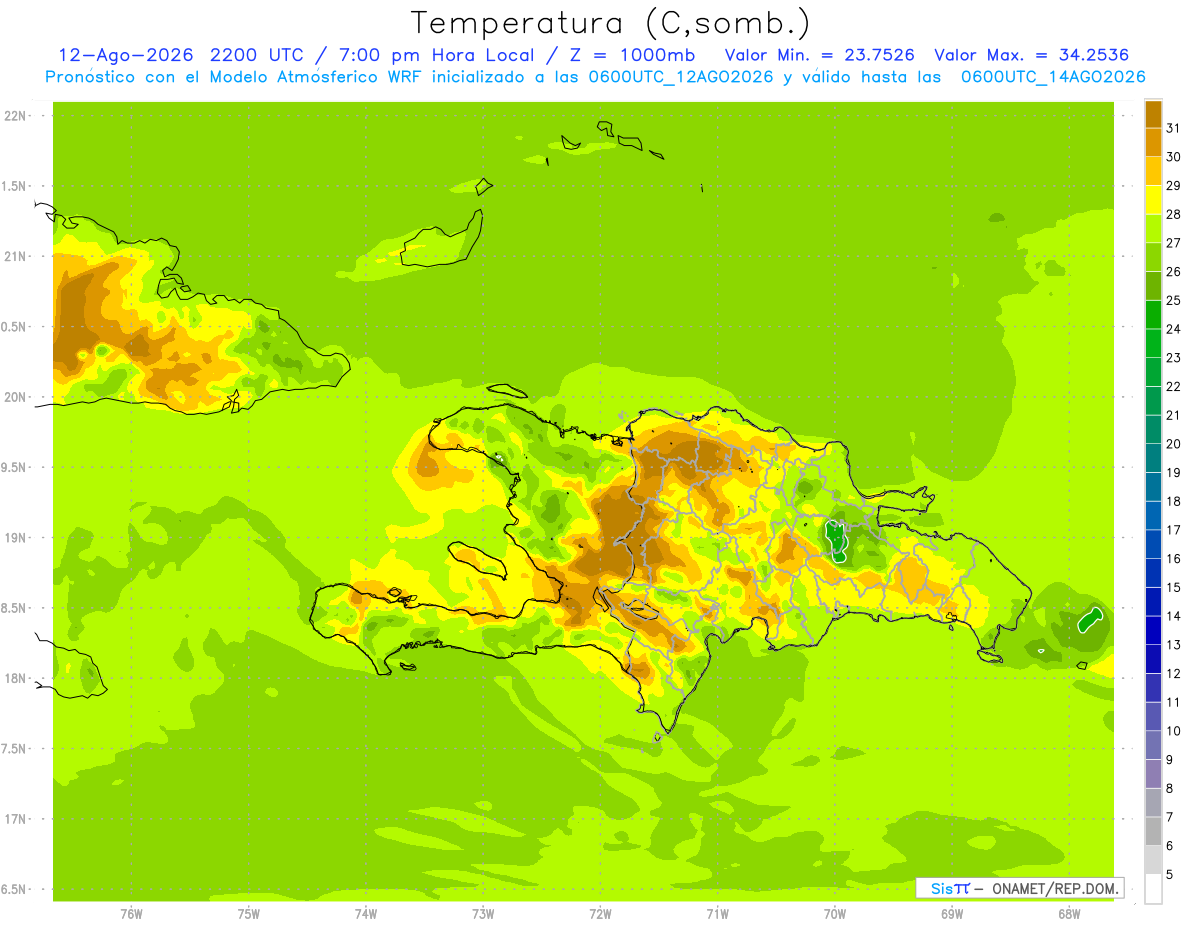Viewport: 1200px width, 927px height.
Task: Click the SisTT - ONAMET/REP.DOM. logo box
Action: 1020,888
